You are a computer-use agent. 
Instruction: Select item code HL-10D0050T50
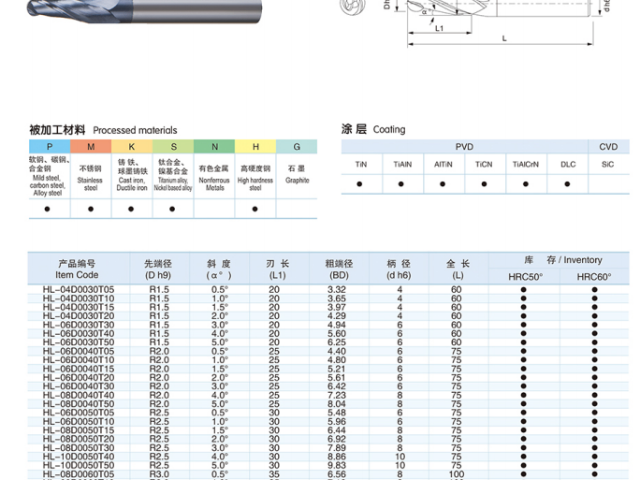pos(78,465)
